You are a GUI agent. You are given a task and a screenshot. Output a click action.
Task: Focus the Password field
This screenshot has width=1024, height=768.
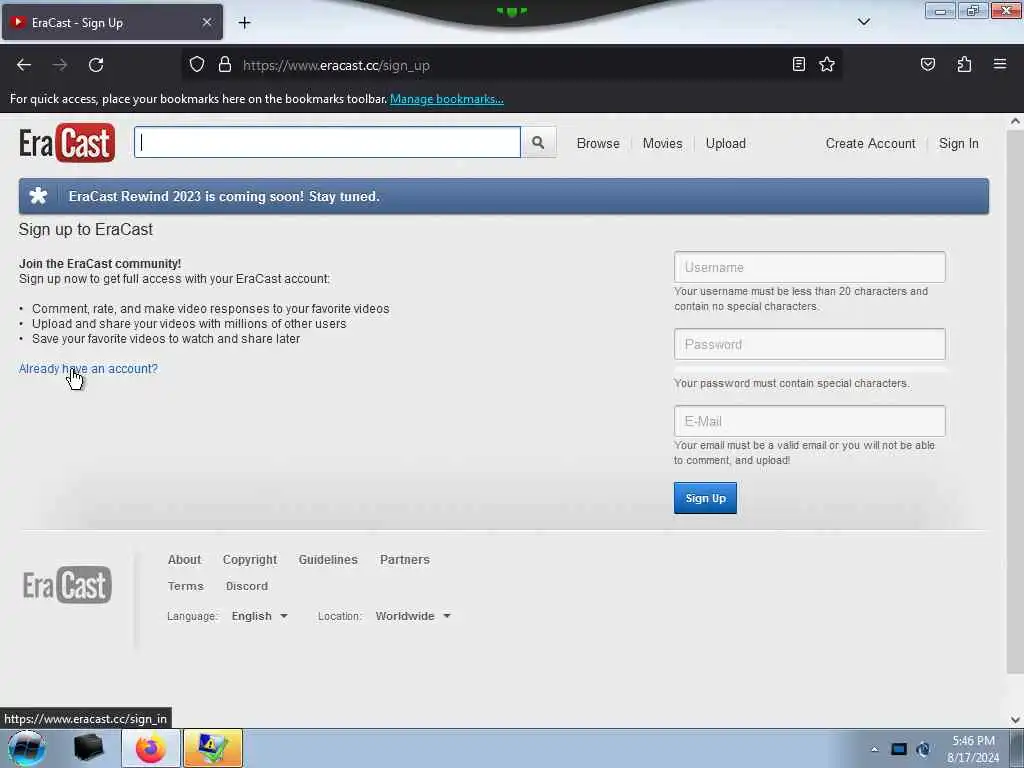click(x=809, y=344)
